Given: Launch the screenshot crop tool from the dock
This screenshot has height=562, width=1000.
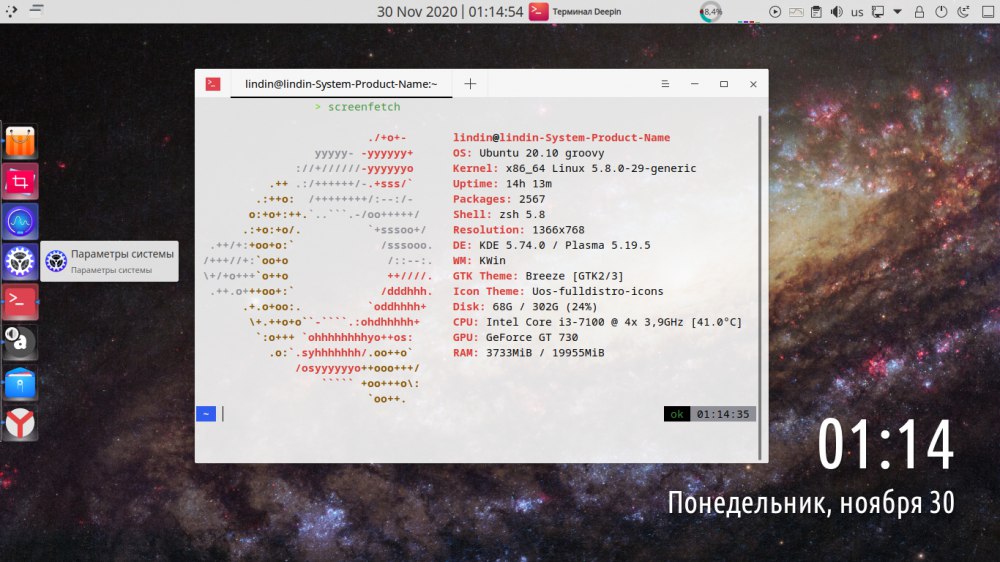Looking at the screenshot, I should pos(20,181).
